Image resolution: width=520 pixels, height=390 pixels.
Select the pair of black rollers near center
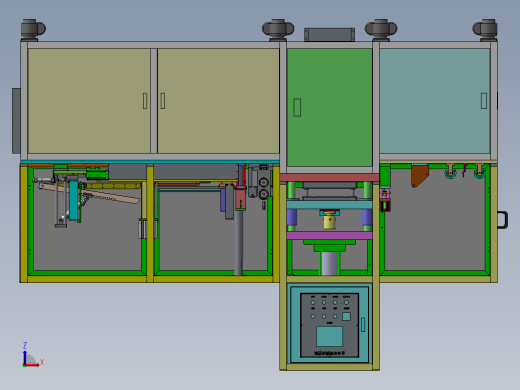click(264, 188)
